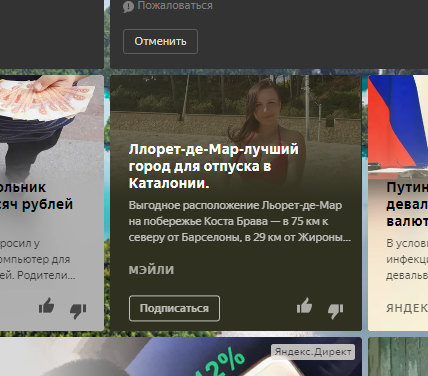Viewport: 428px width, 376px height.
Task: Click the Пожаловаться complaint icon
Action: tap(128, 6)
